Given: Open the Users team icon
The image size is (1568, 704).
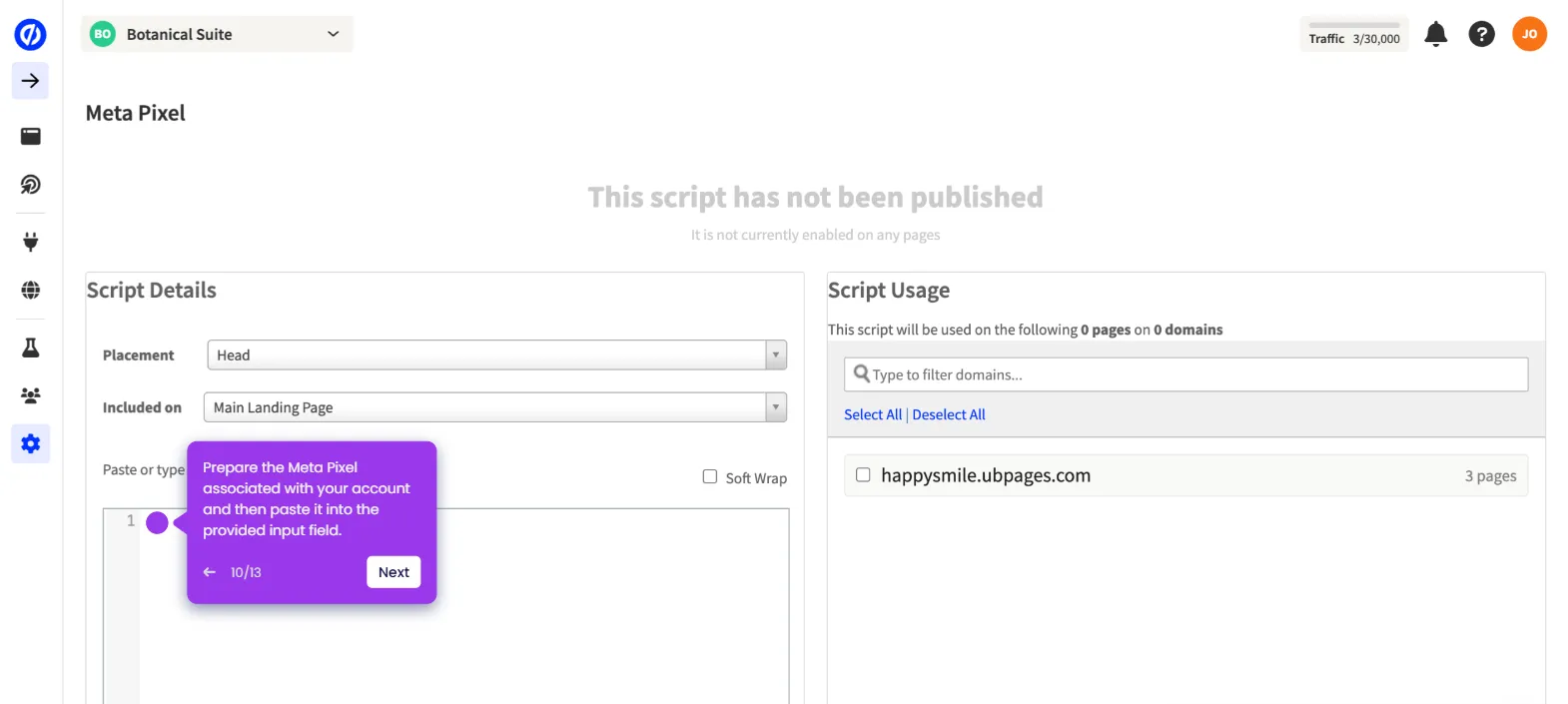Looking at the screenshot, I should click(30, 395).
